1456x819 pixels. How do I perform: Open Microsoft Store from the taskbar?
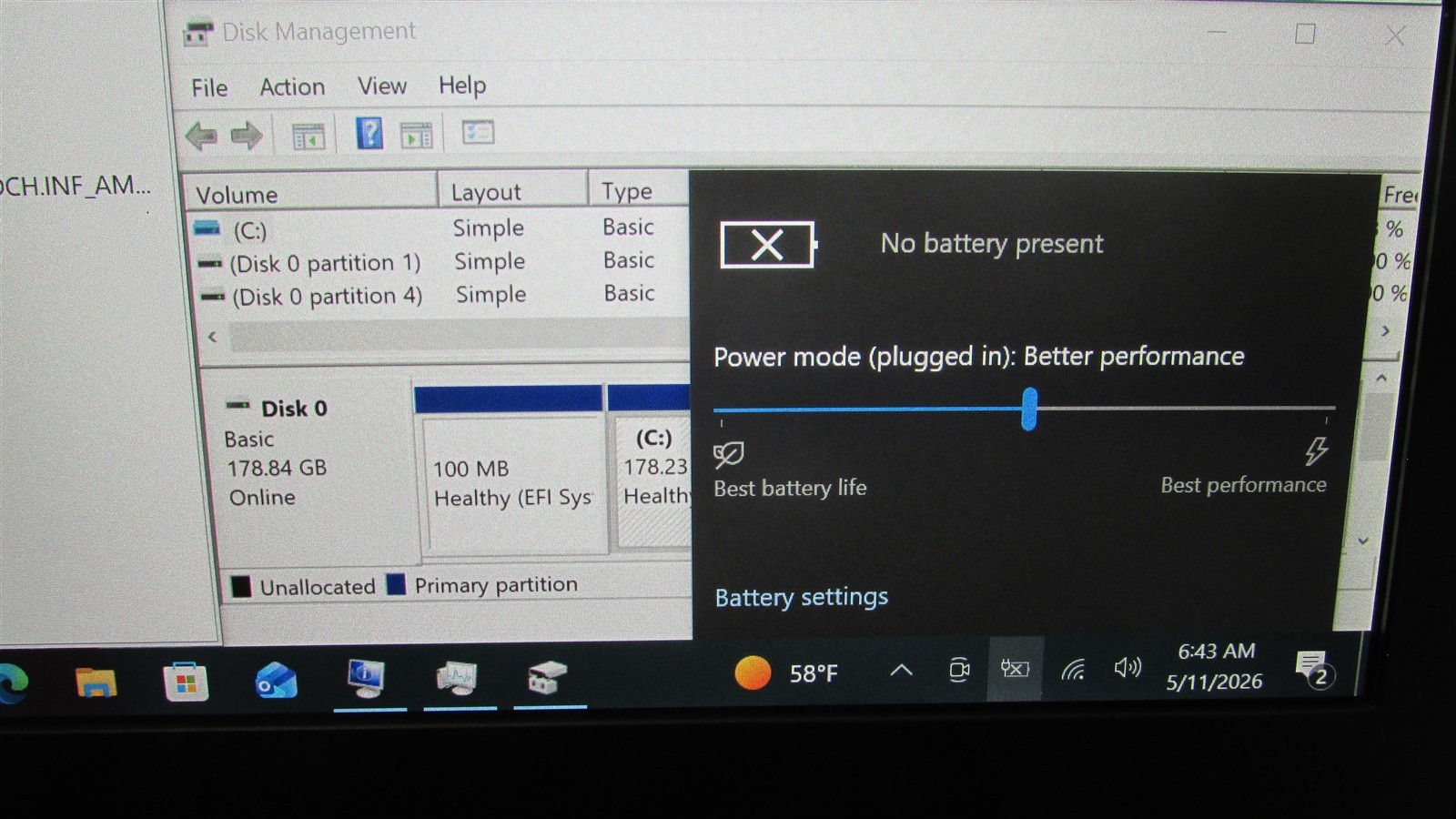(x=186, y=682)
